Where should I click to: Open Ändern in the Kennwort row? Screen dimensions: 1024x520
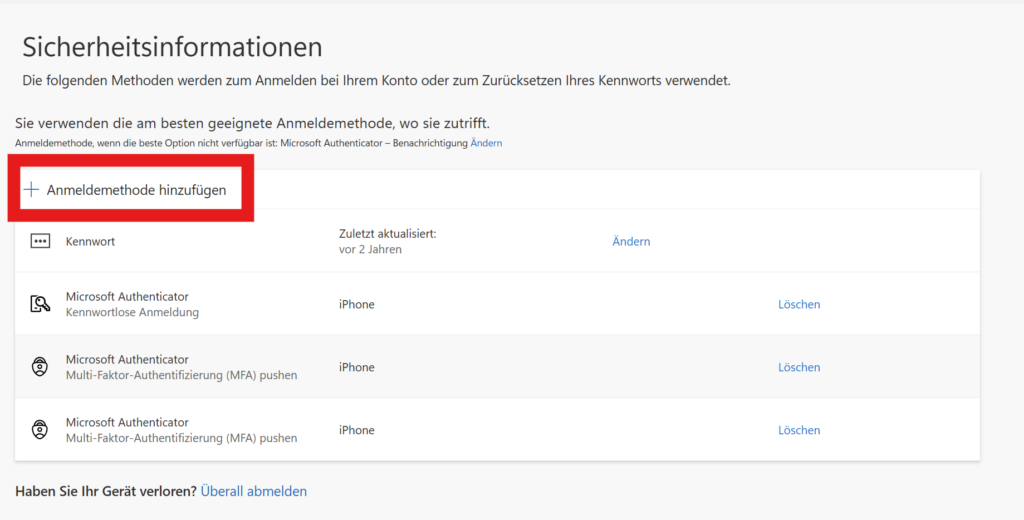click(x=631, y=241)
